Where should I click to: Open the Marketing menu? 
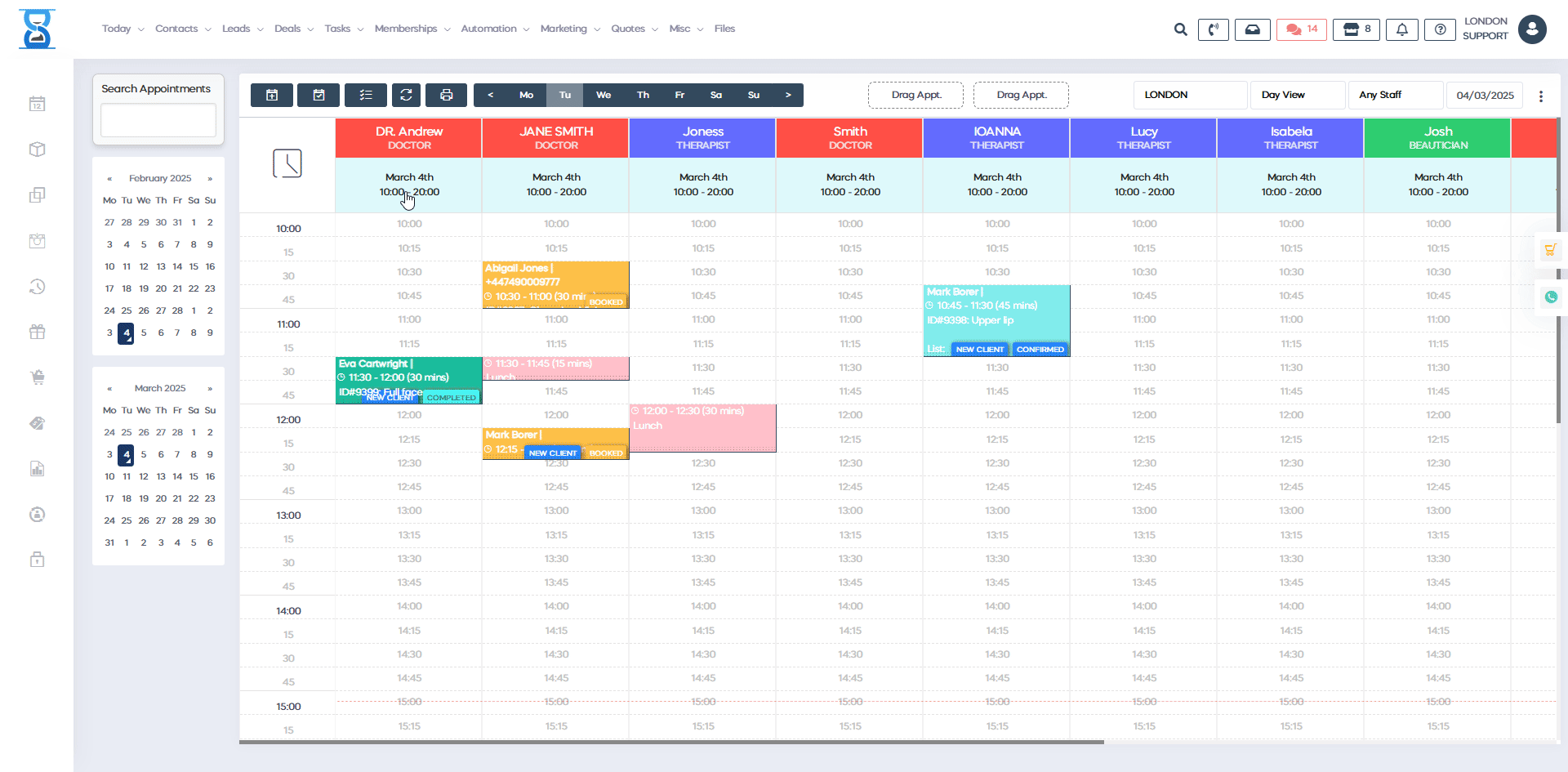pyautogui.click(x=564, y=29)
